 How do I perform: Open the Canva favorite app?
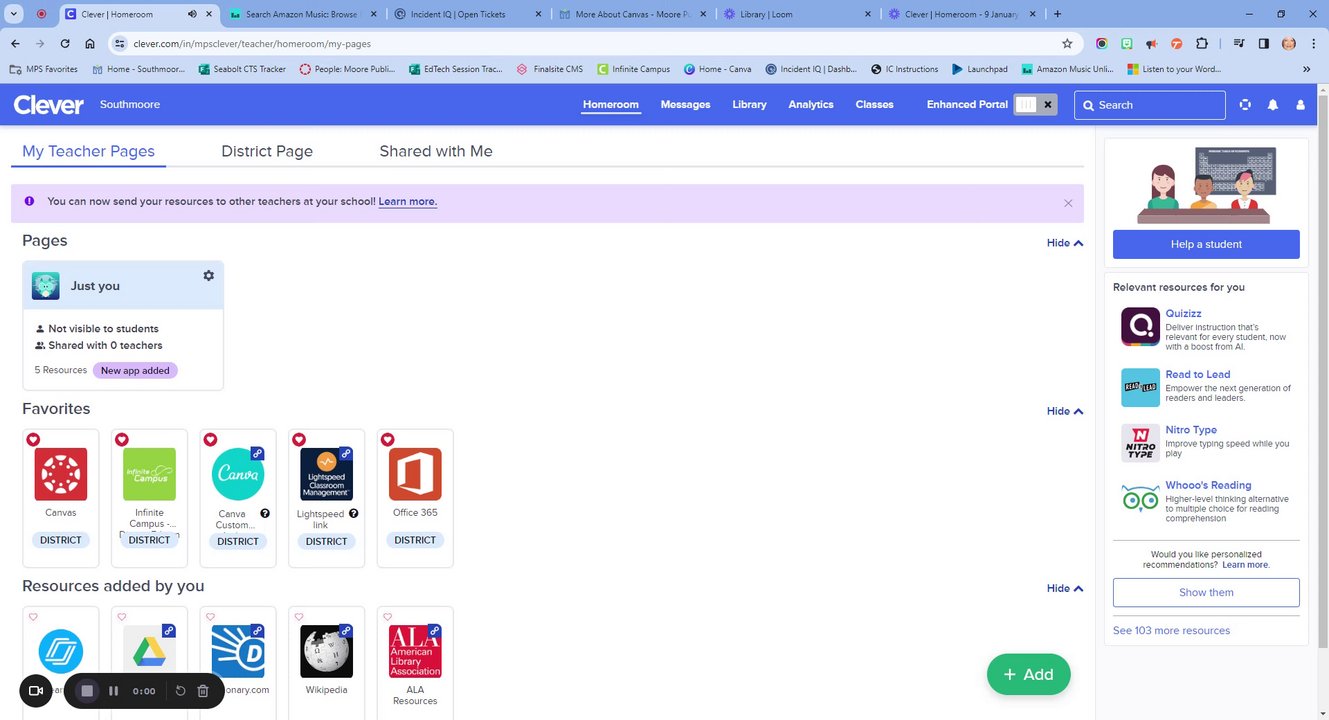click(x=238, y=474)
